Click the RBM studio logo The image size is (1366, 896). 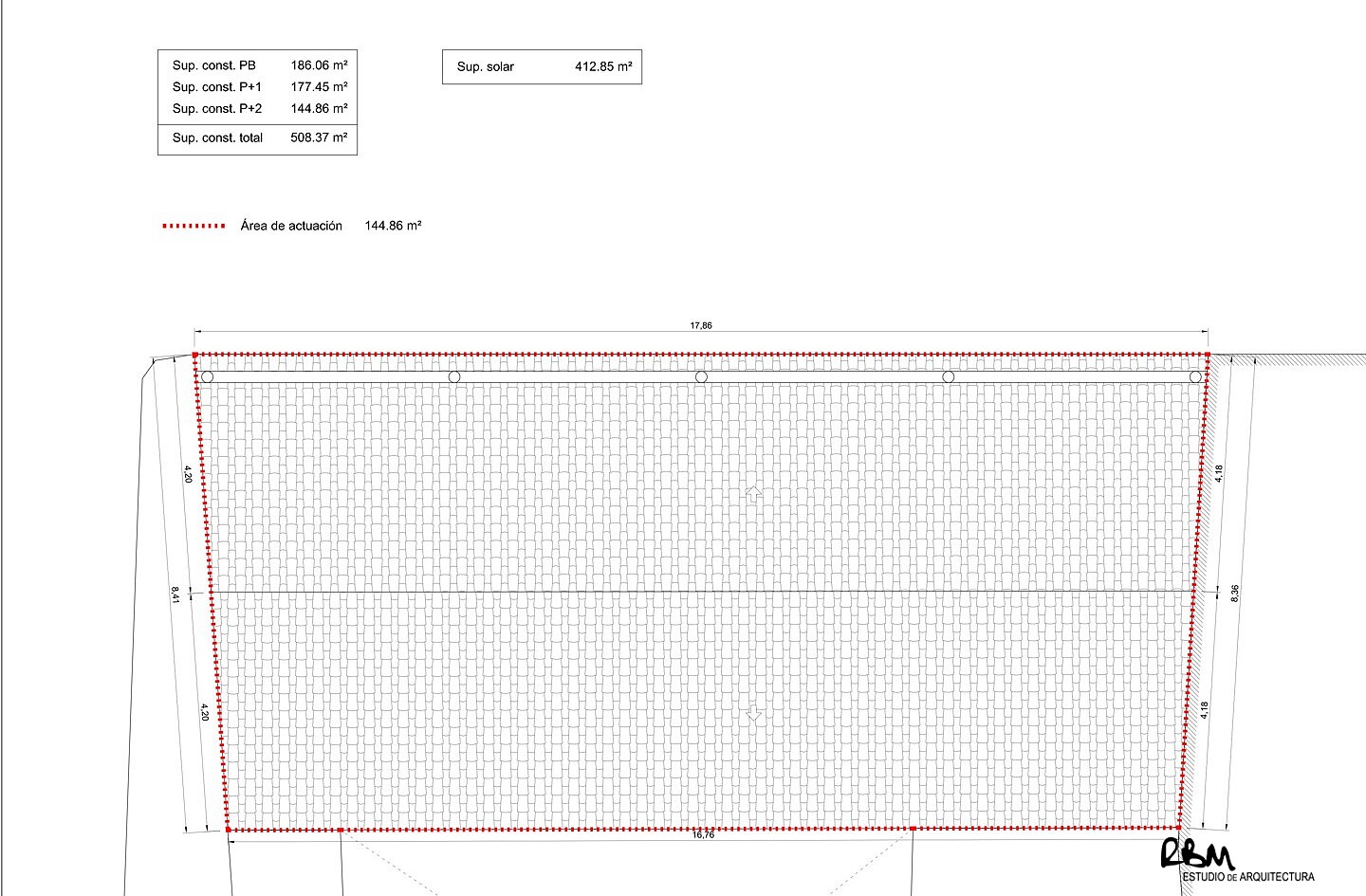1197,854
